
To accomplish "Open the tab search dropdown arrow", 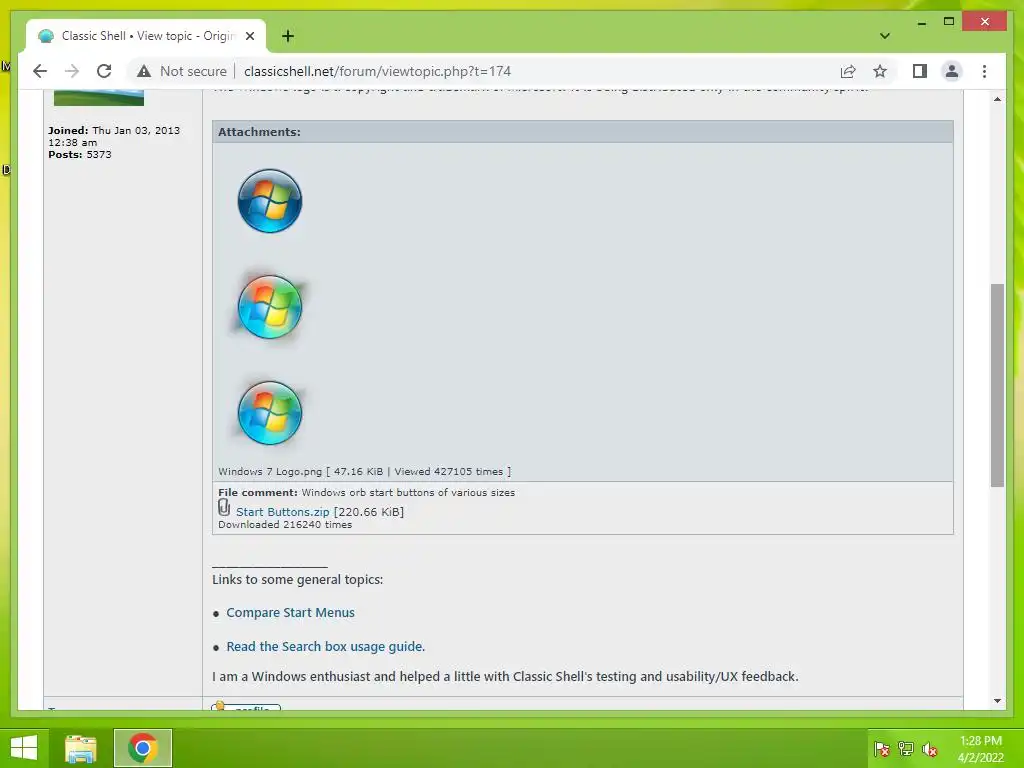I will 884,36.
